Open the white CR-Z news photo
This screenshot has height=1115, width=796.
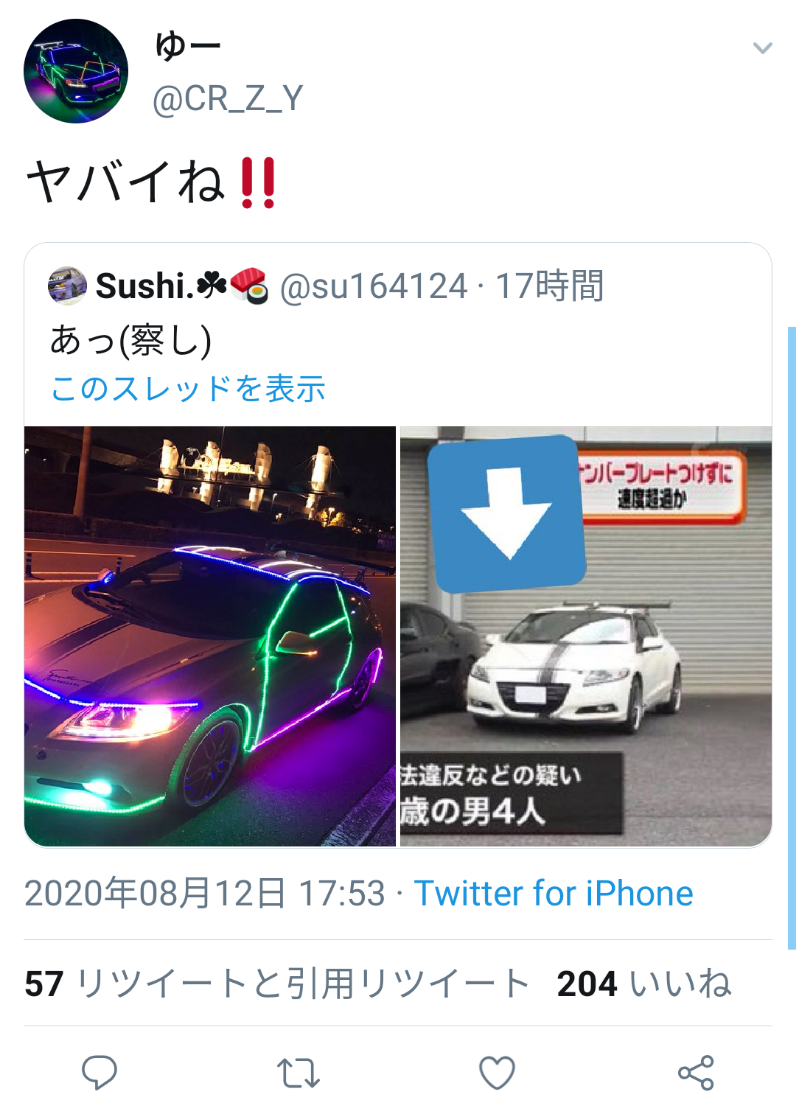(x=586, y=636)
